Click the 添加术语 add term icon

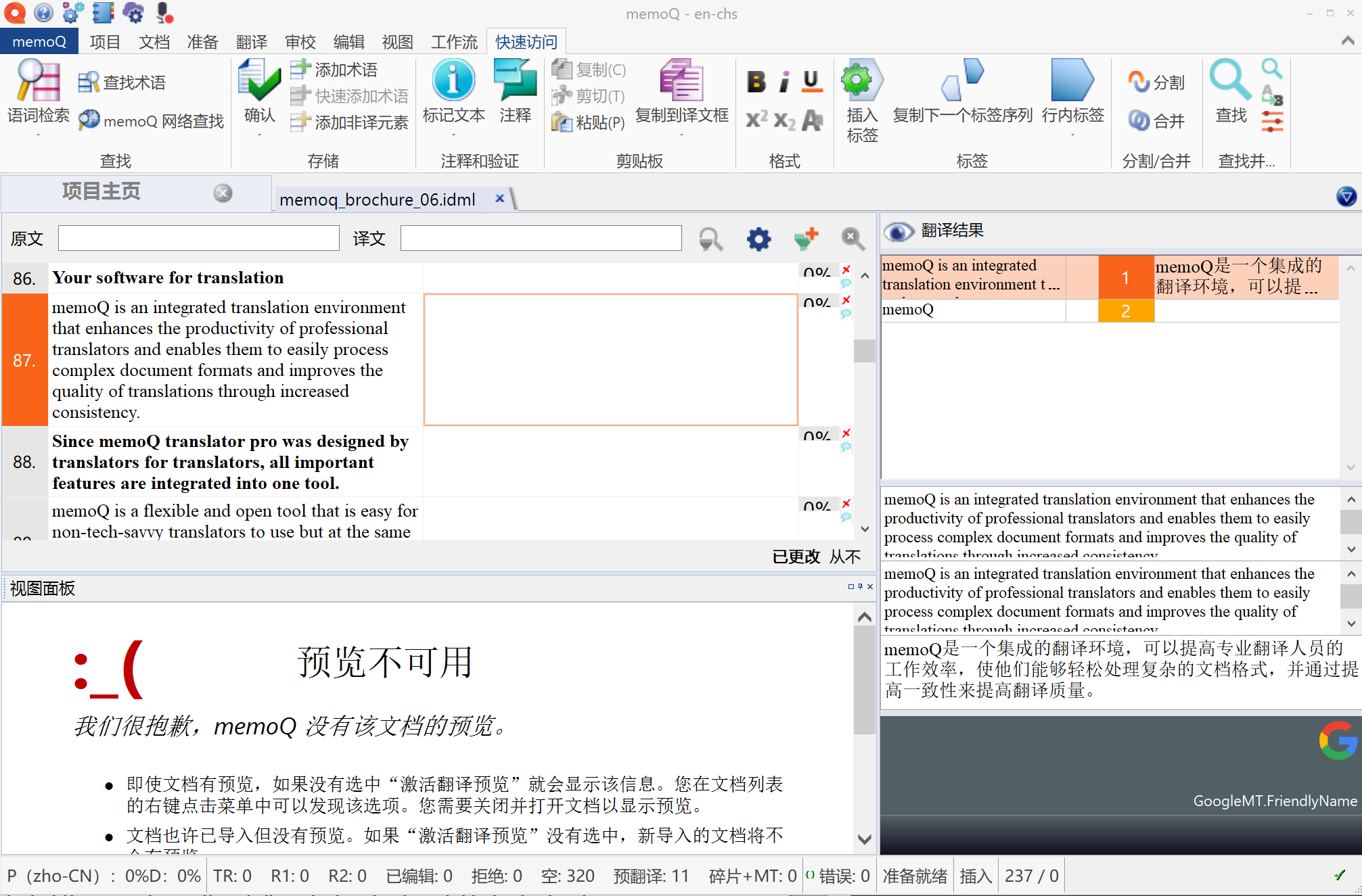(301, 68)
